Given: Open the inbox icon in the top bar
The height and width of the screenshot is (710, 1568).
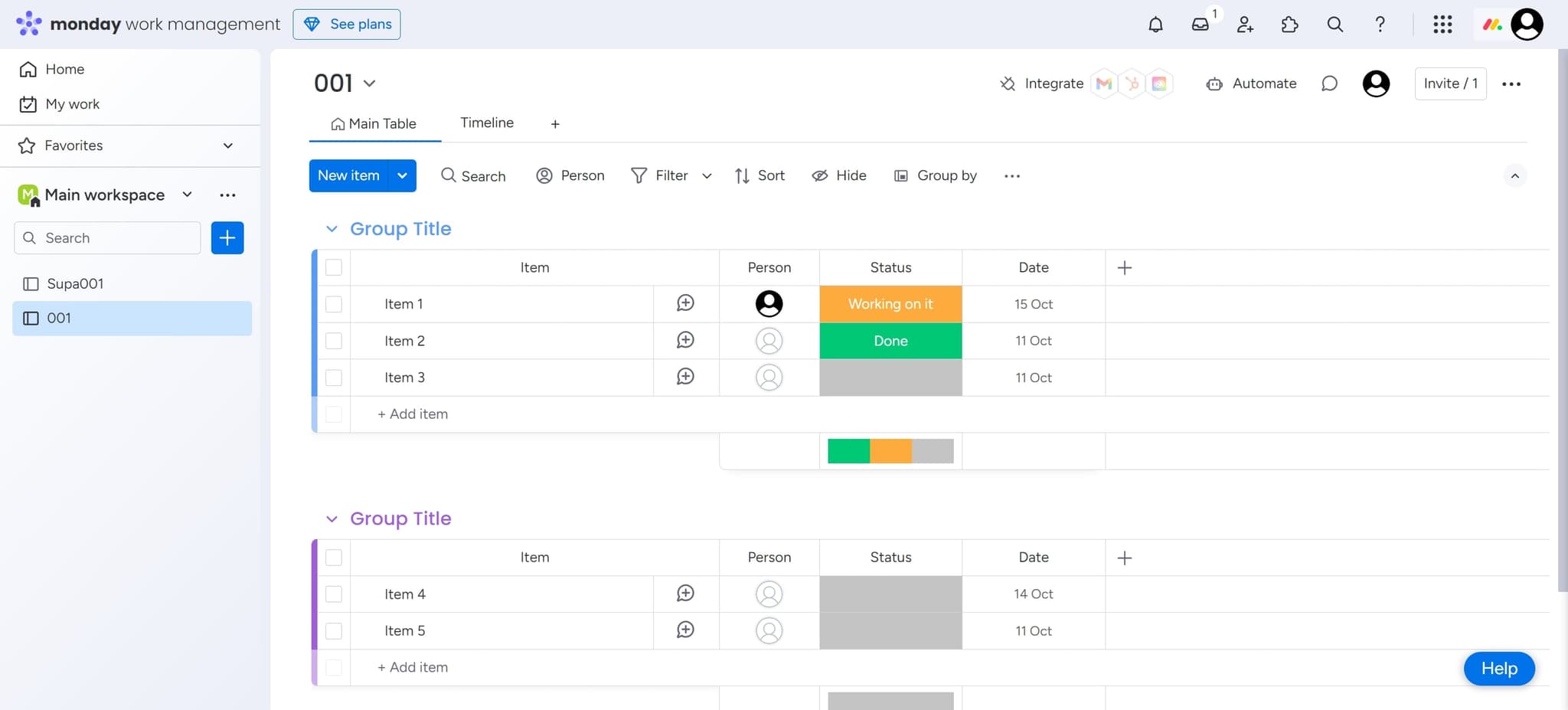Looking at the screenshot, I should pos(1200,24).
